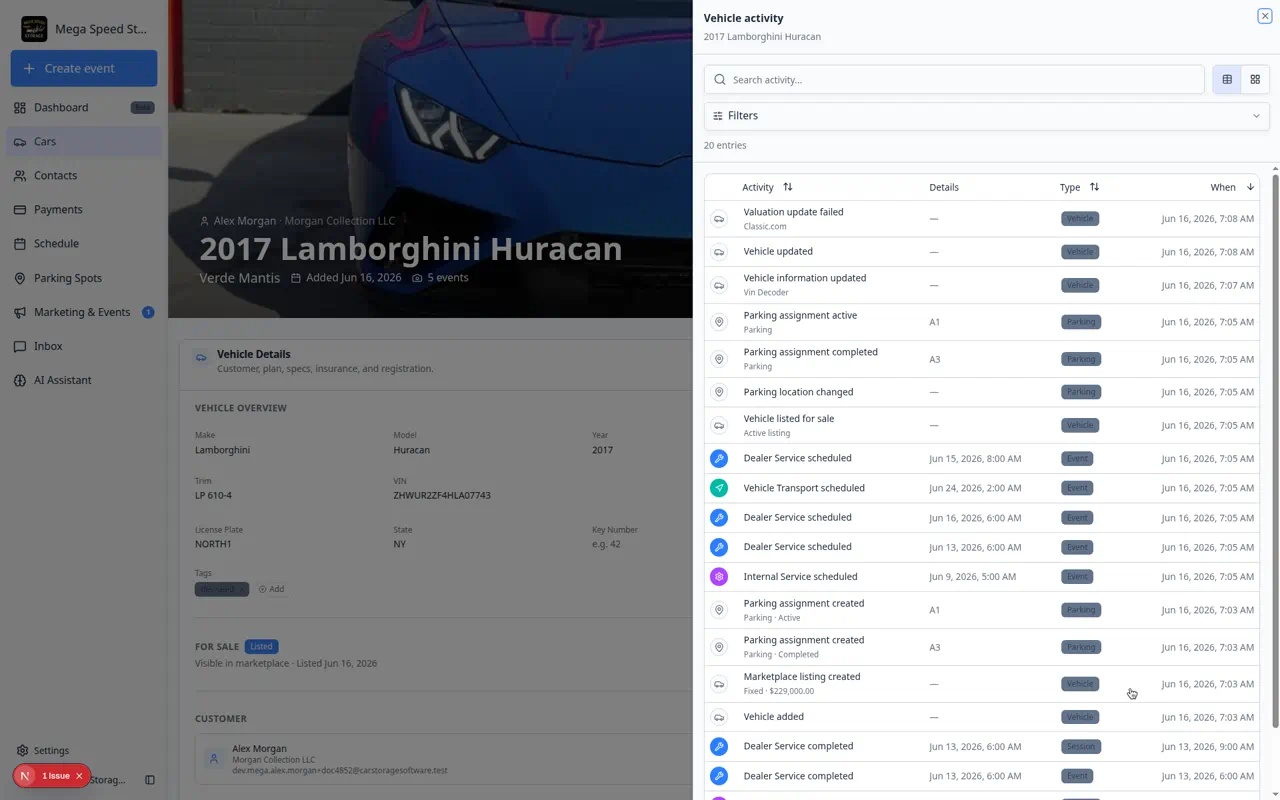Click the AI Assistant globe icon

click(x=20, y=380)
